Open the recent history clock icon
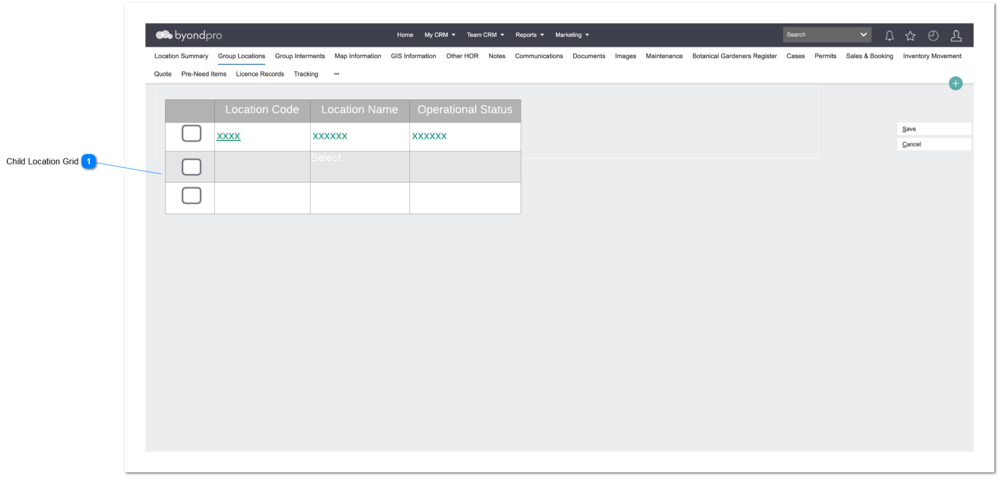This screenshot has width=999, height=477. coord(933,36)
